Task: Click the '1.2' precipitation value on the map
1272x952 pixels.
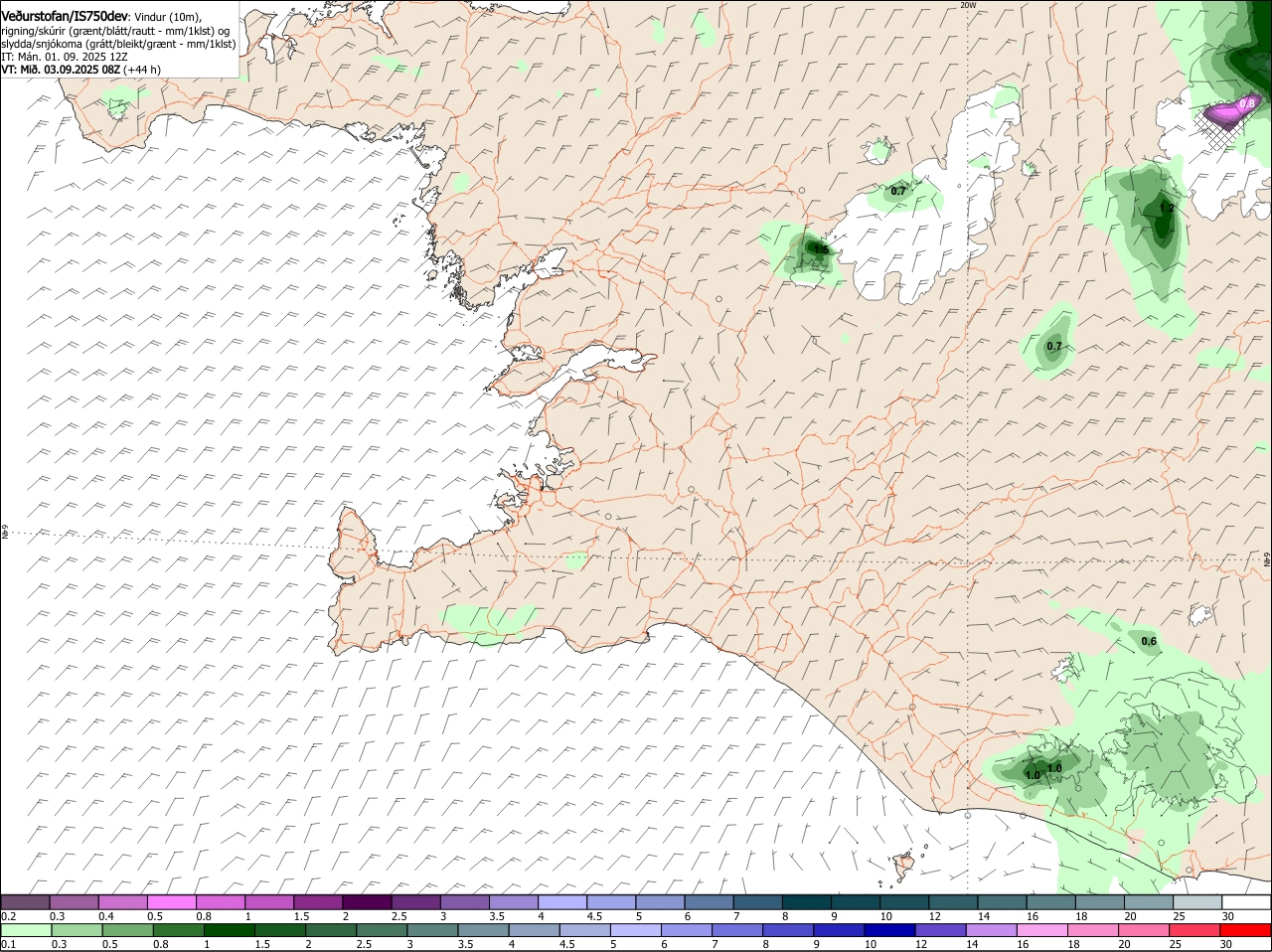Action: tap(1167, 209)
